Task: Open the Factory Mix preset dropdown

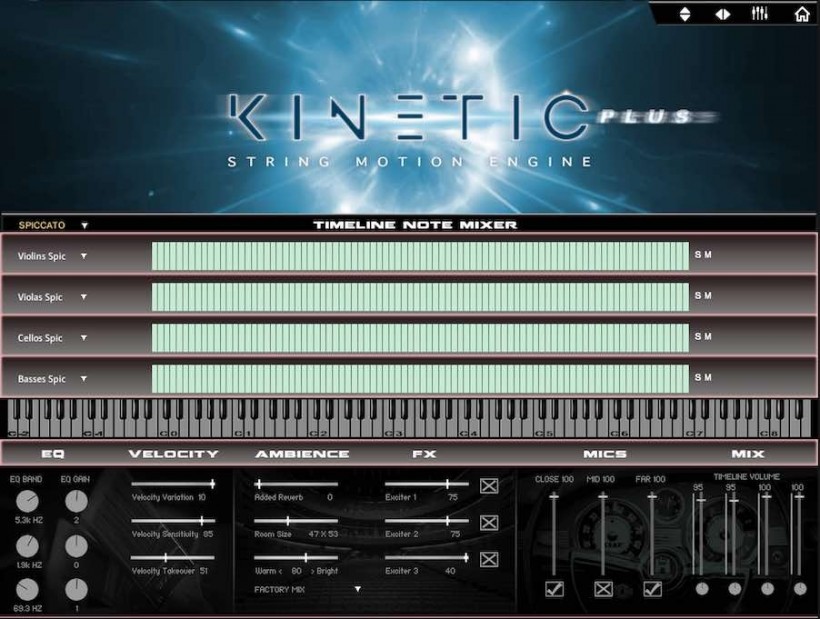Action: click(x=357, y=589)
